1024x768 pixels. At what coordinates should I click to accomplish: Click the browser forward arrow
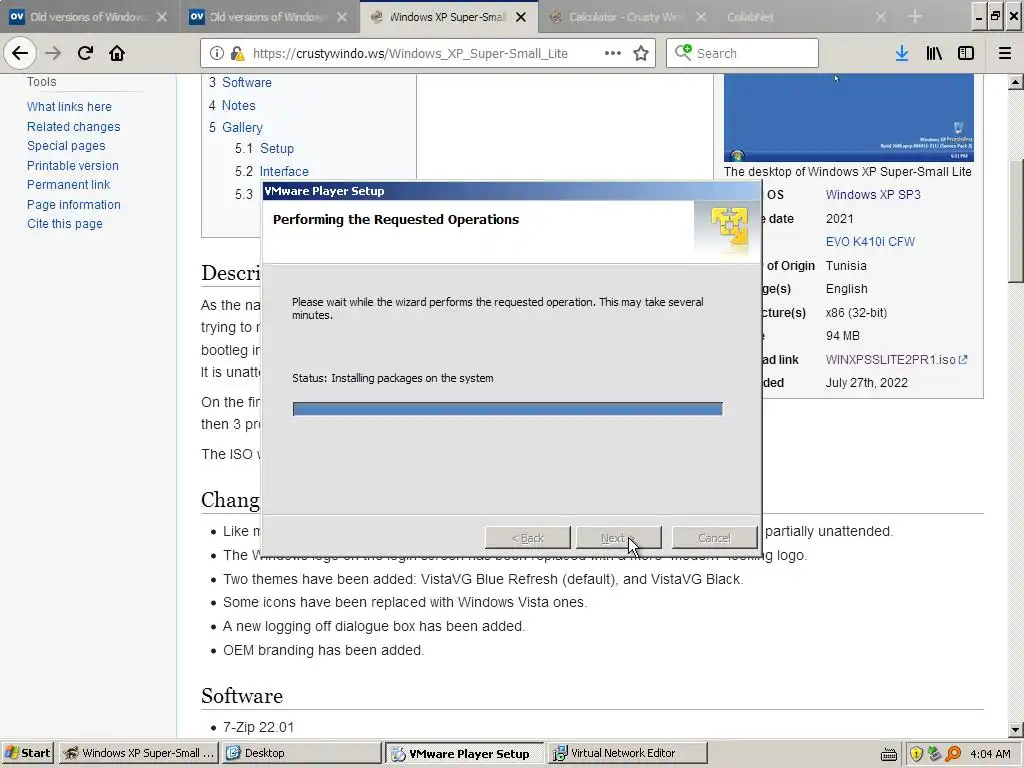pyautogui.click(x=53, y=53)
